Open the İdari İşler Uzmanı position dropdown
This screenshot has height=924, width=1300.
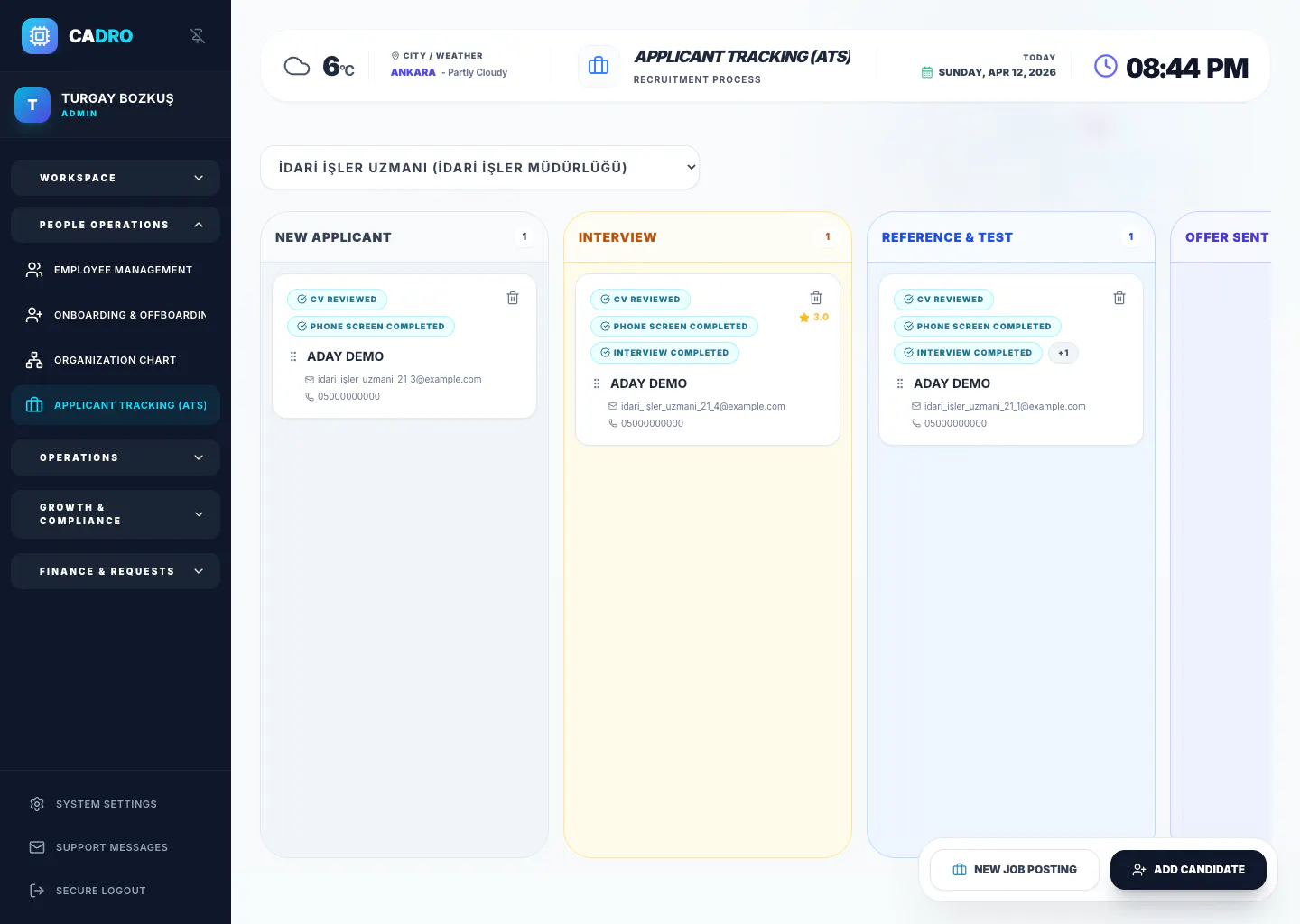point(479,168)
